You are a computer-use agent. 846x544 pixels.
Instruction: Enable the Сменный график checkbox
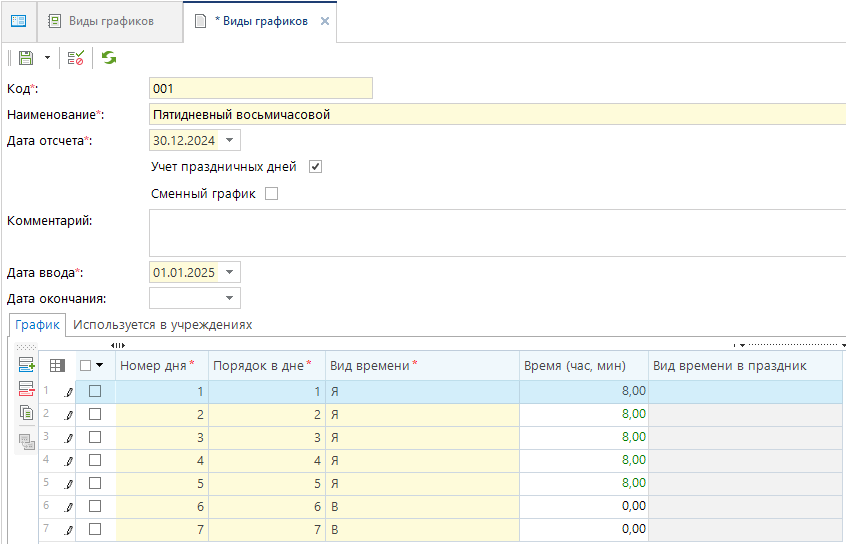click(x=271, y=194)
